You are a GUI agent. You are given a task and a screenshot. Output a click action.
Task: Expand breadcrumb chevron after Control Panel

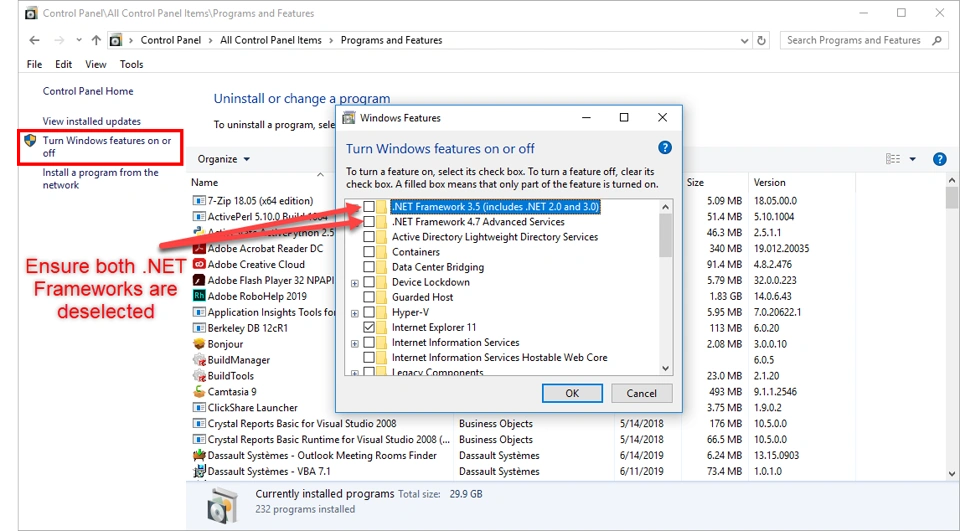coord(210,40)
